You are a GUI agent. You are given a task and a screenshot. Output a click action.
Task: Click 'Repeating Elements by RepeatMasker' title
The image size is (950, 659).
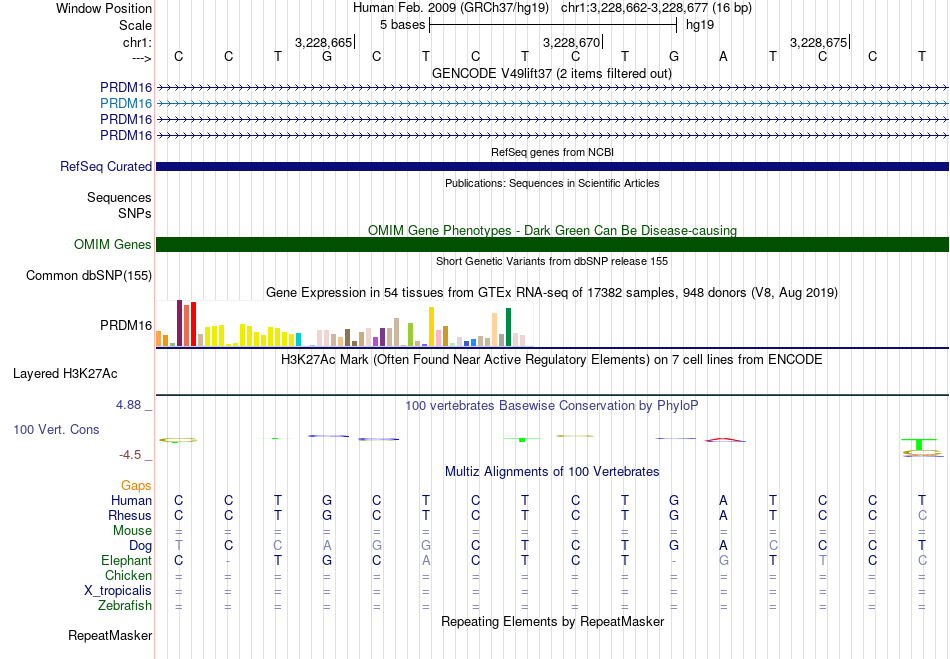(x=552, y=622)
